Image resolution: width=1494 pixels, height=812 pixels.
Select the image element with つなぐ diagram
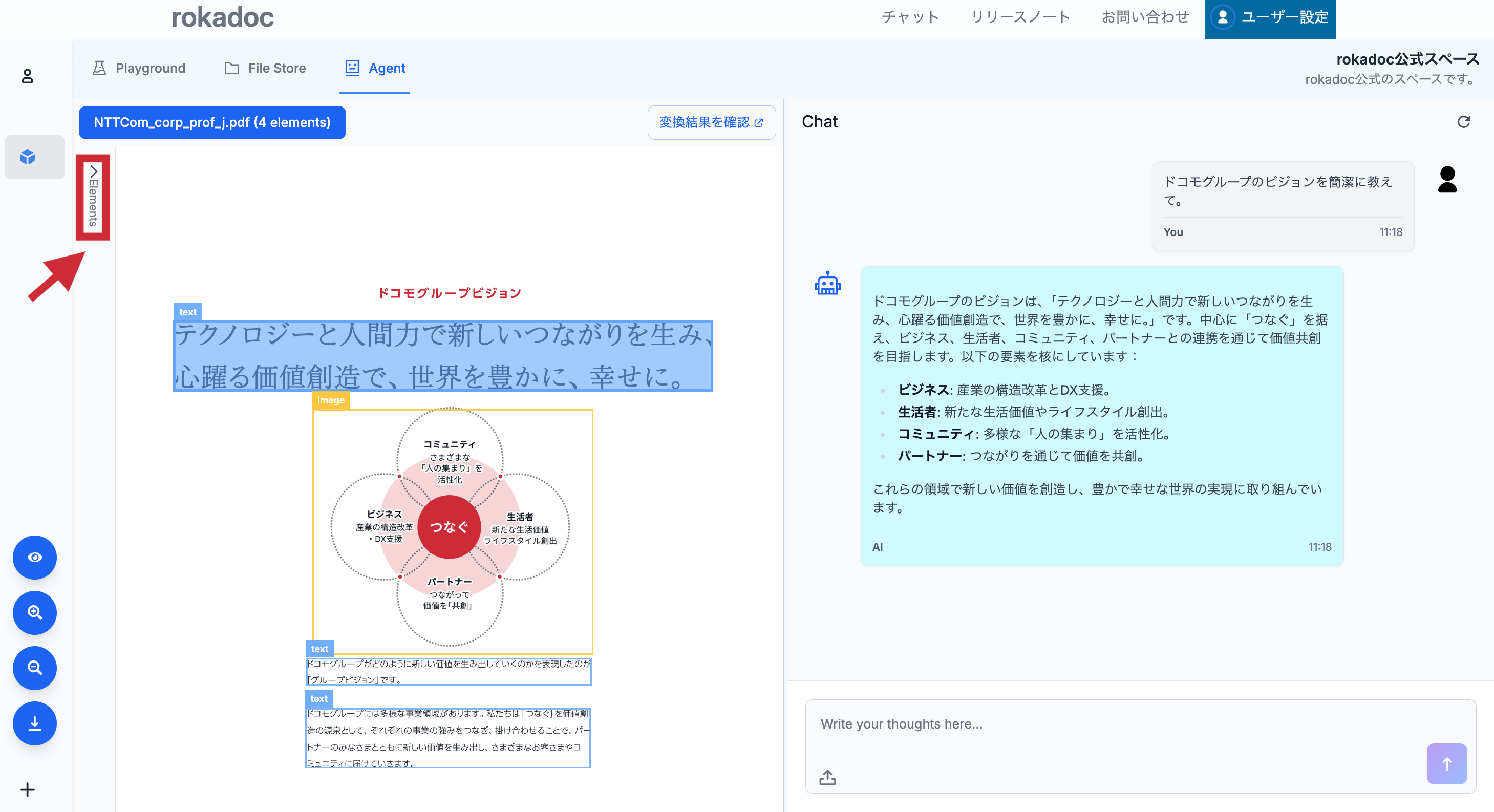[453, 531]
